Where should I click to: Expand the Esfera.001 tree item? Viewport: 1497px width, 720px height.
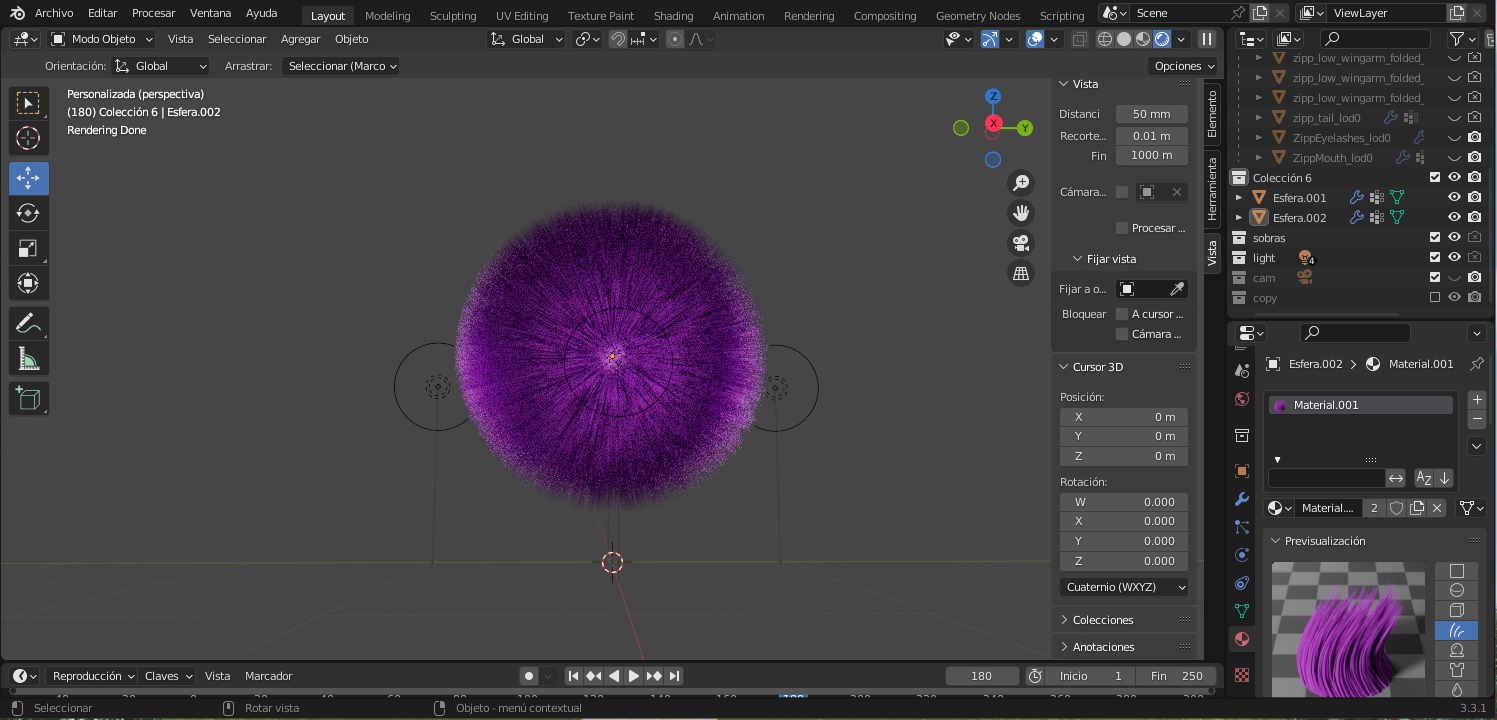tap(1239, 198)
